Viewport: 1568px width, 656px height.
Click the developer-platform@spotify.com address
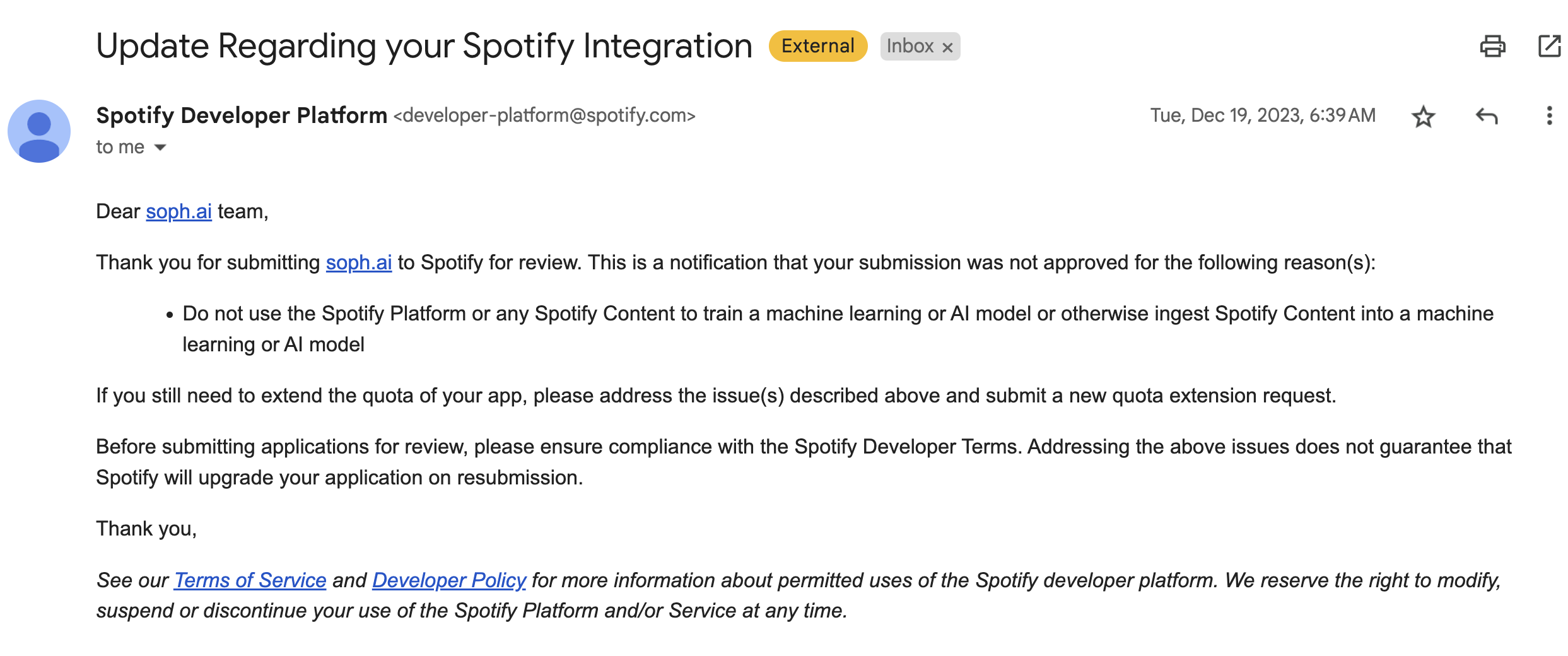[x=544, y=115]
